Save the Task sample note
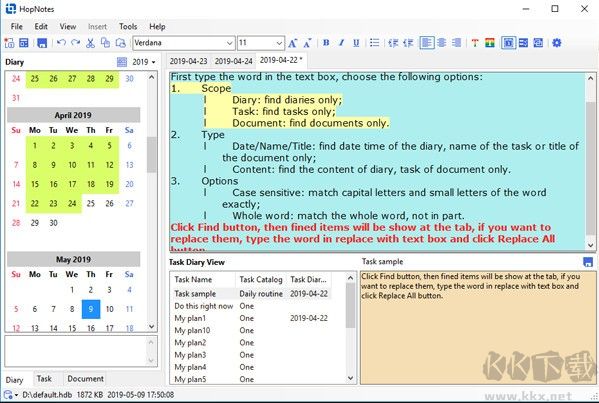Screen dimensions: 599x403 pyautogui.click(x=588, y=262)
